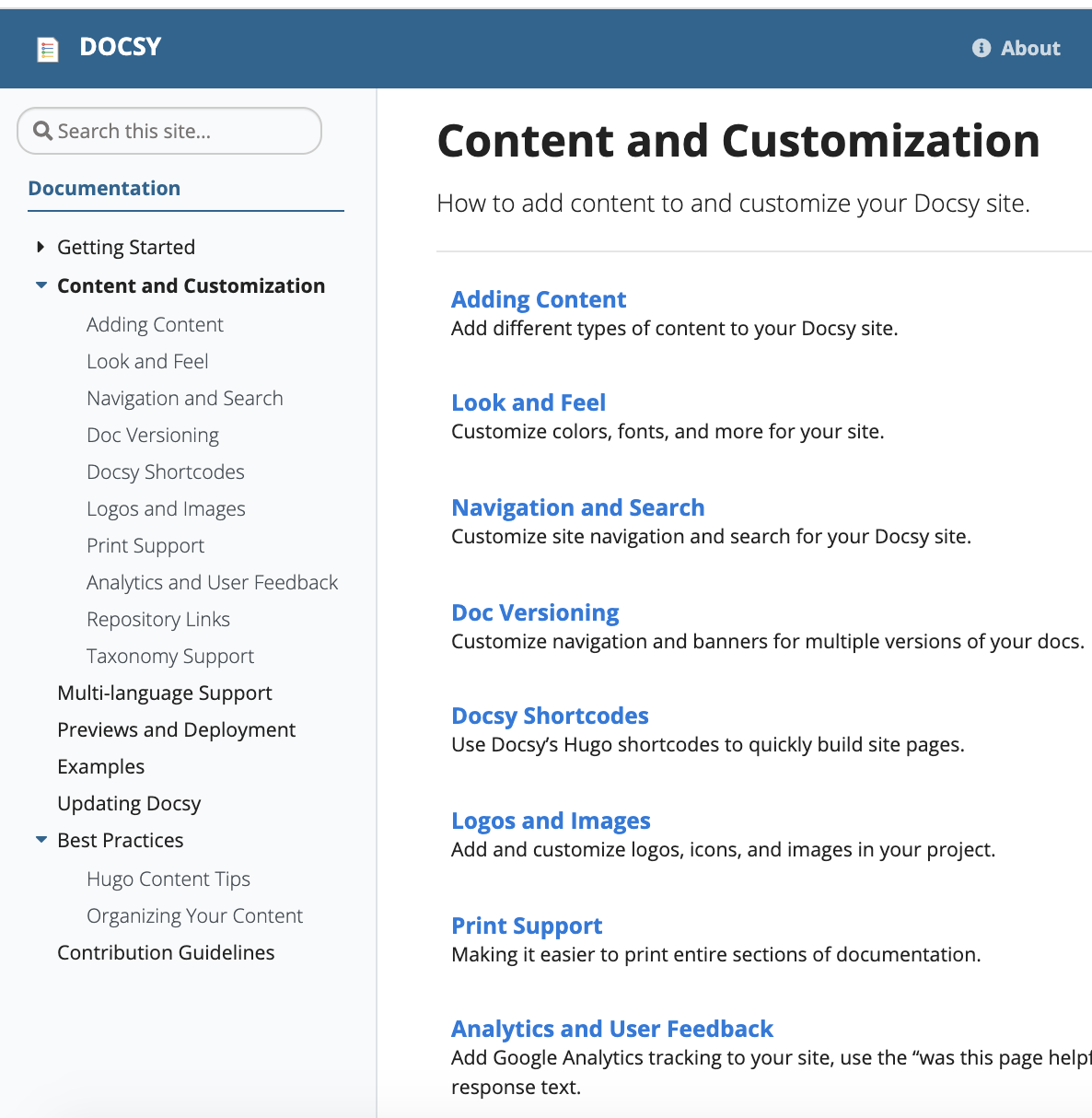Click the page title Content and Customization
Viewport: 1092px width, 1118px height.
pyautogui.click(x=738, y=141)
